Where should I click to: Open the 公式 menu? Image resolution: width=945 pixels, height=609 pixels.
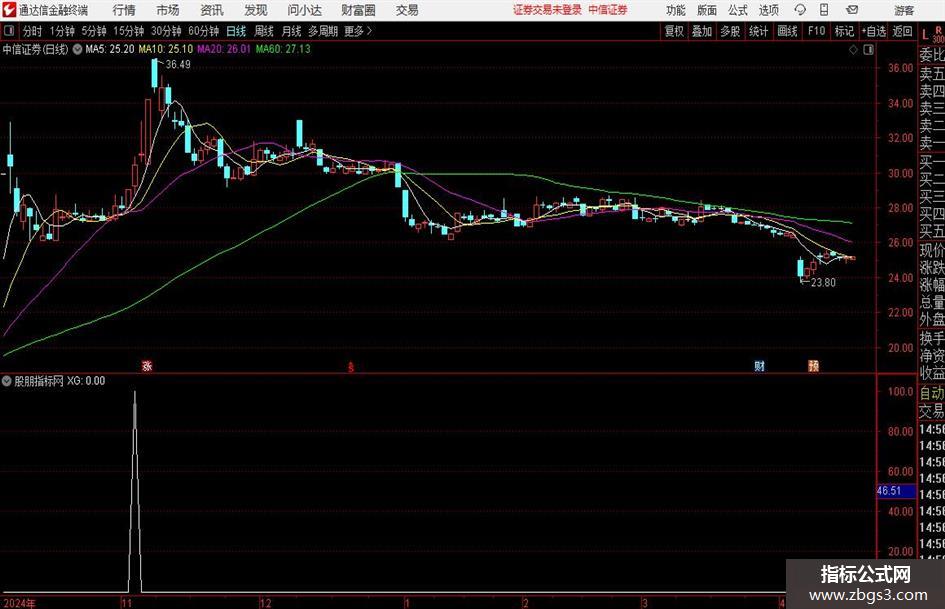point(737,10)
